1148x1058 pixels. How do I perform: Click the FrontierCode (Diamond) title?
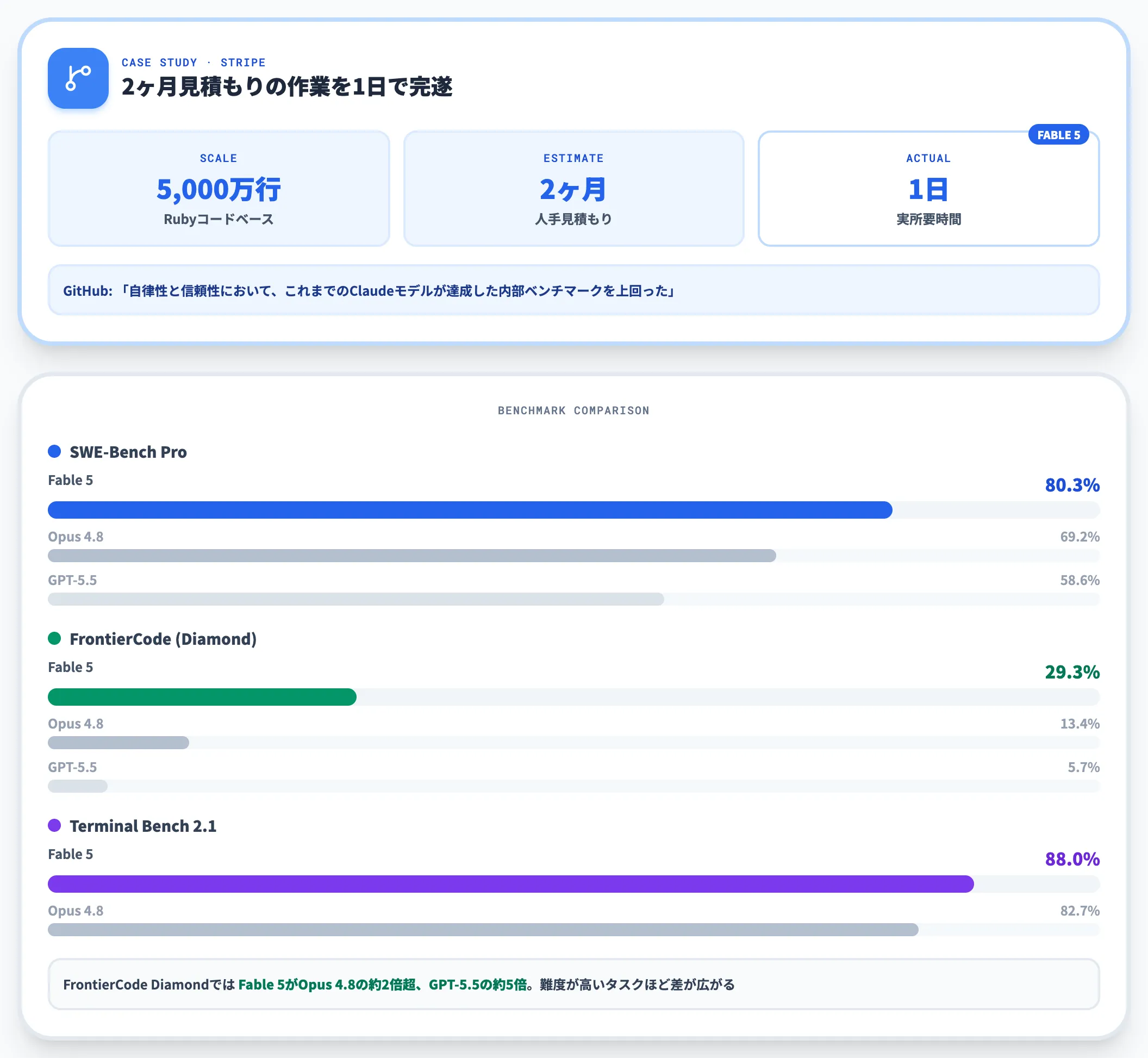(163, 639)
